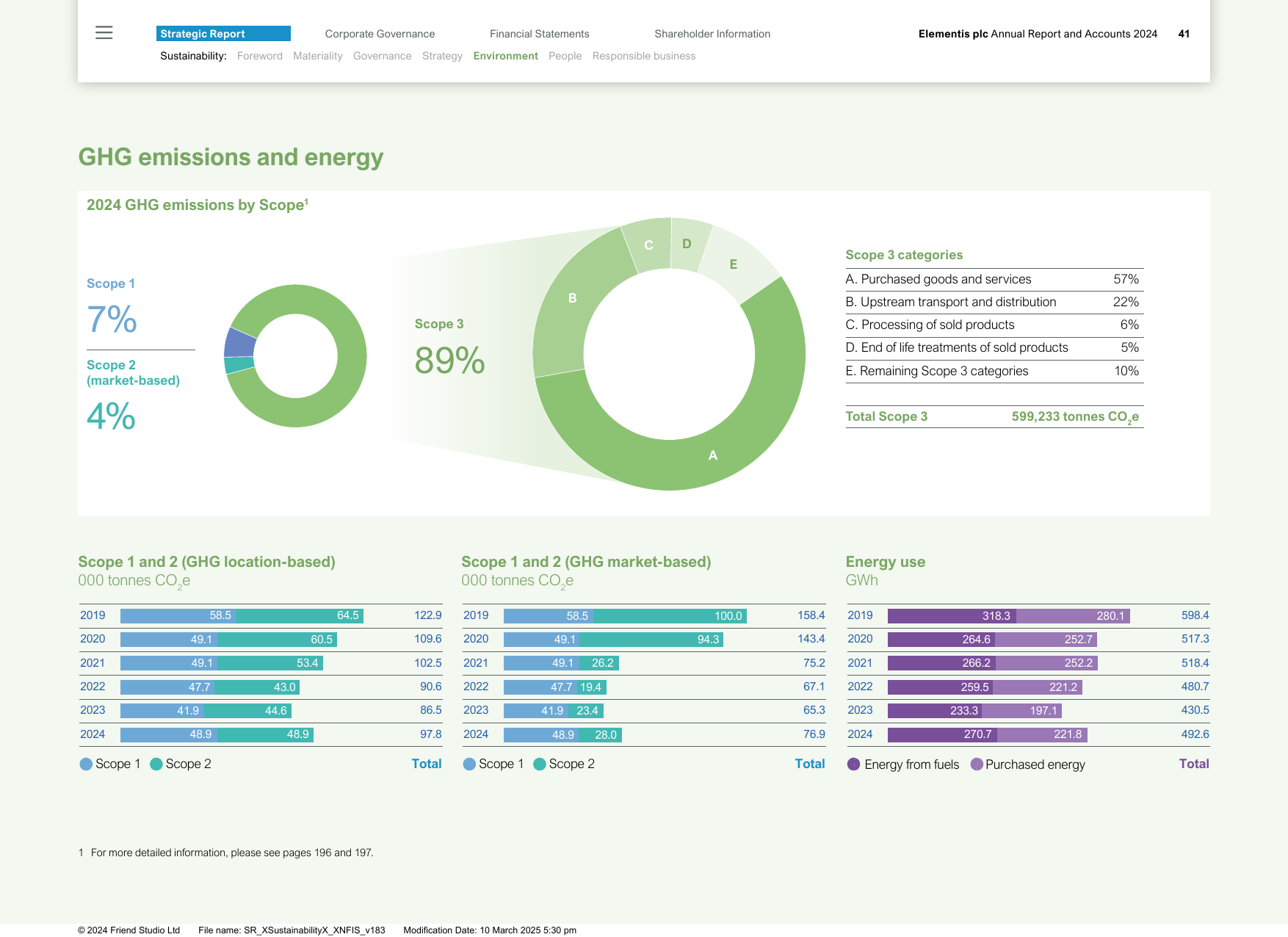Select 'D. End of life treatments' row
This screenshot has height=937, width=1288.
pyautogui.click(x=994, y=347)
